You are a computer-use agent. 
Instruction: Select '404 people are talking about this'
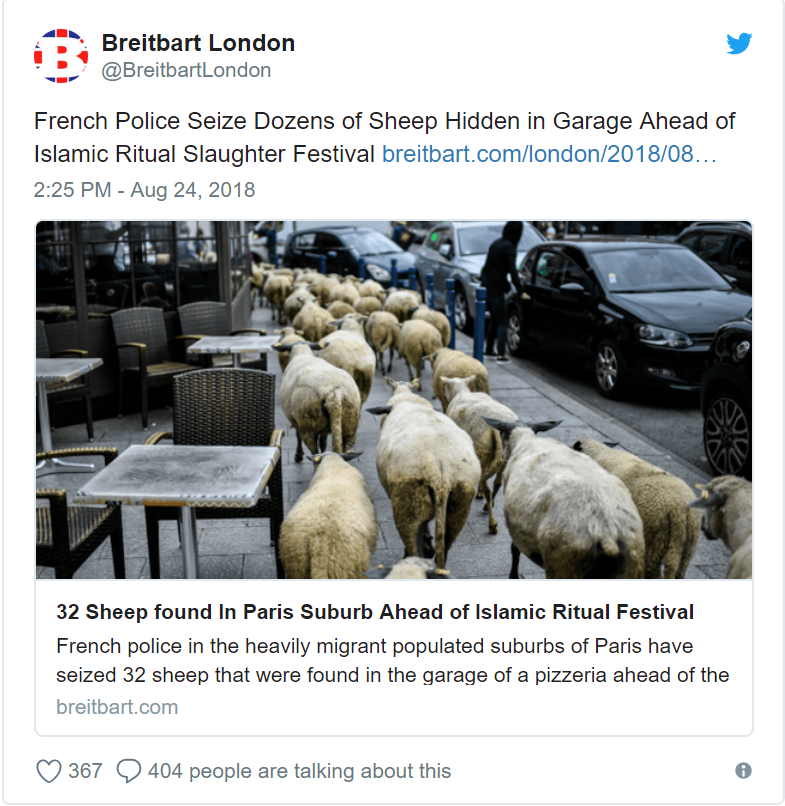point(299,771)
